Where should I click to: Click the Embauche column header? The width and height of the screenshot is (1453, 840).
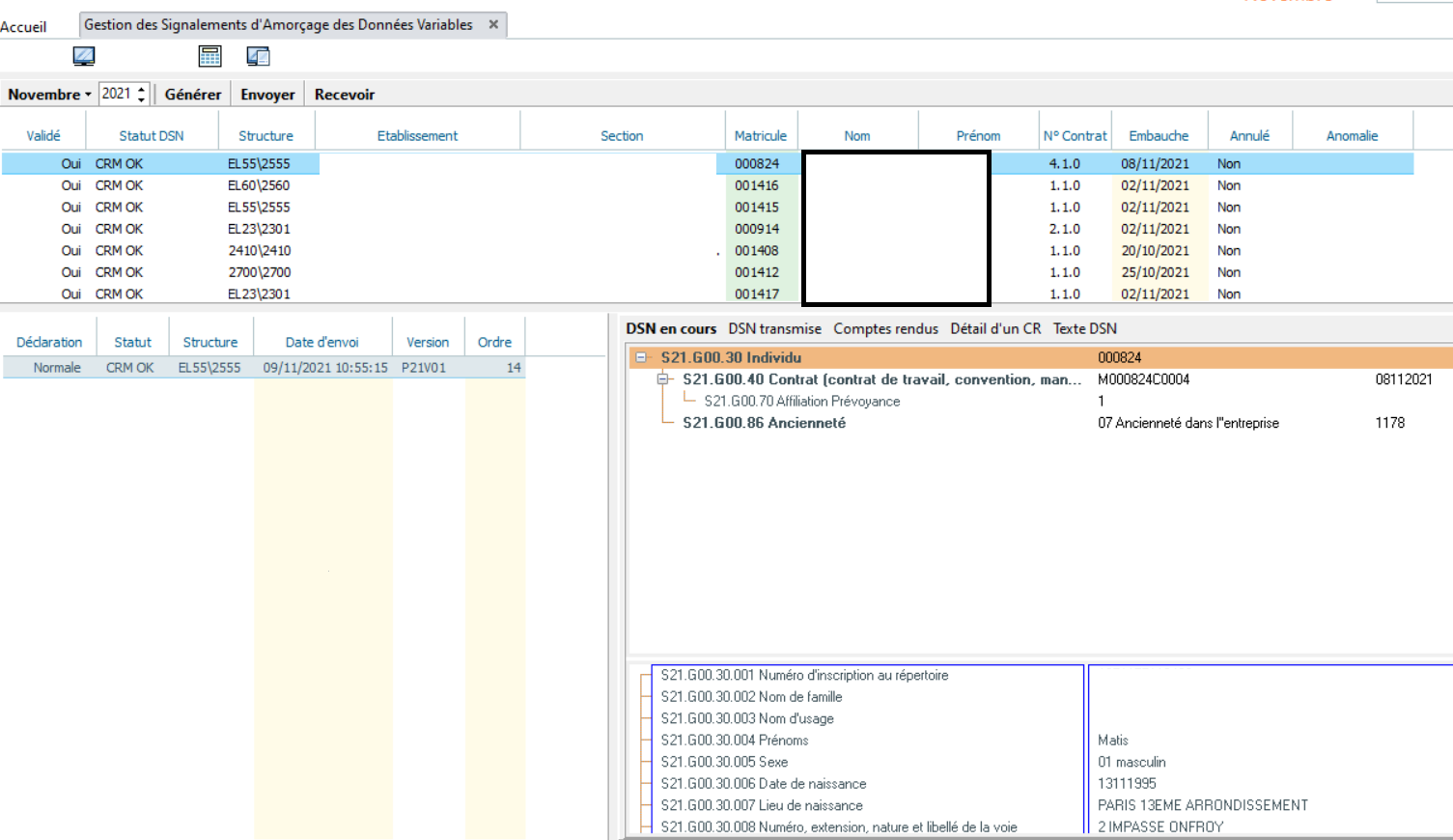[x=1159, y=135]
